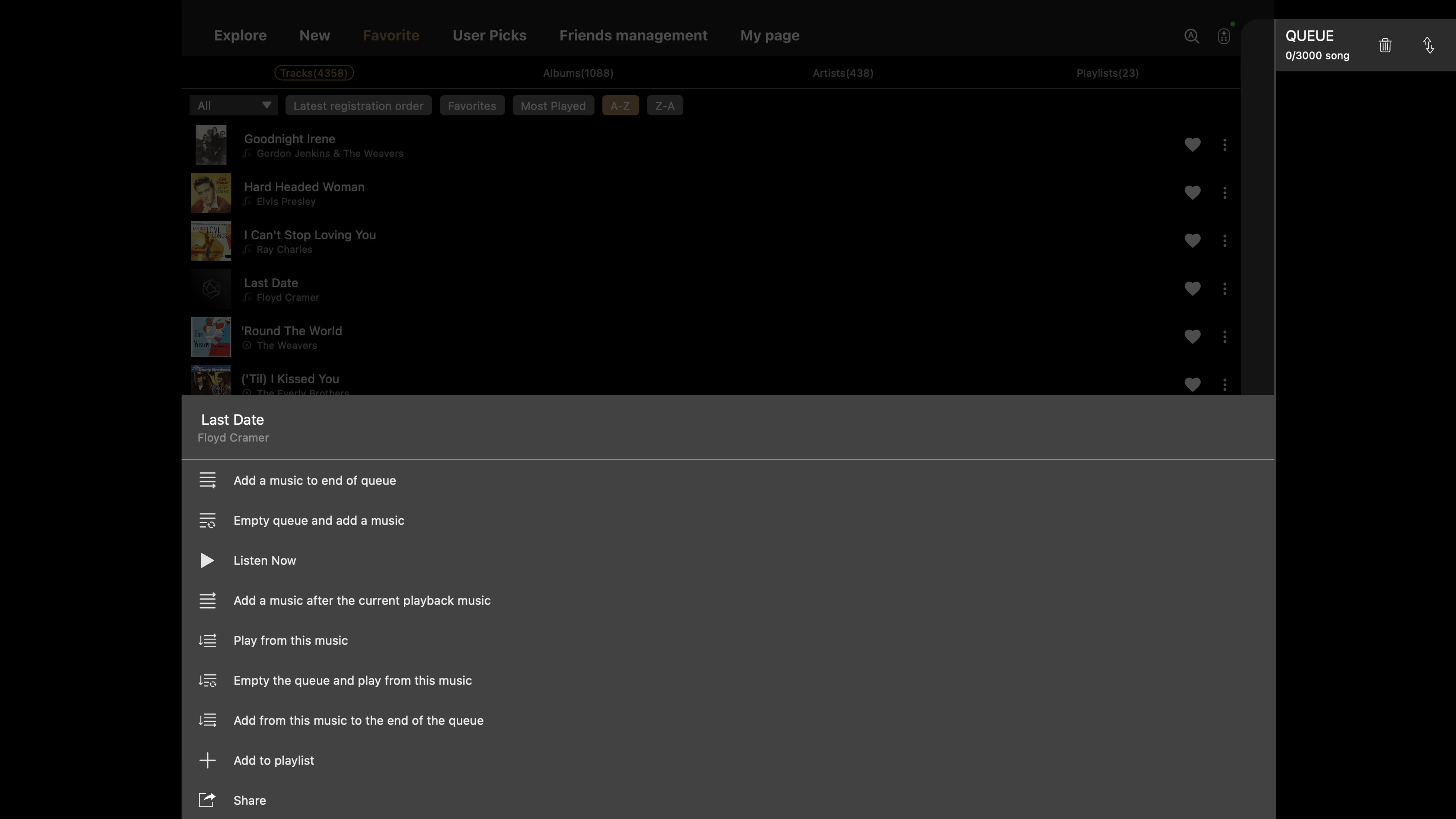Click The Weavers album cover for 'Round The World
Image resolution: width=1456 pixels, height=819 pixels.
pos(211,337)
